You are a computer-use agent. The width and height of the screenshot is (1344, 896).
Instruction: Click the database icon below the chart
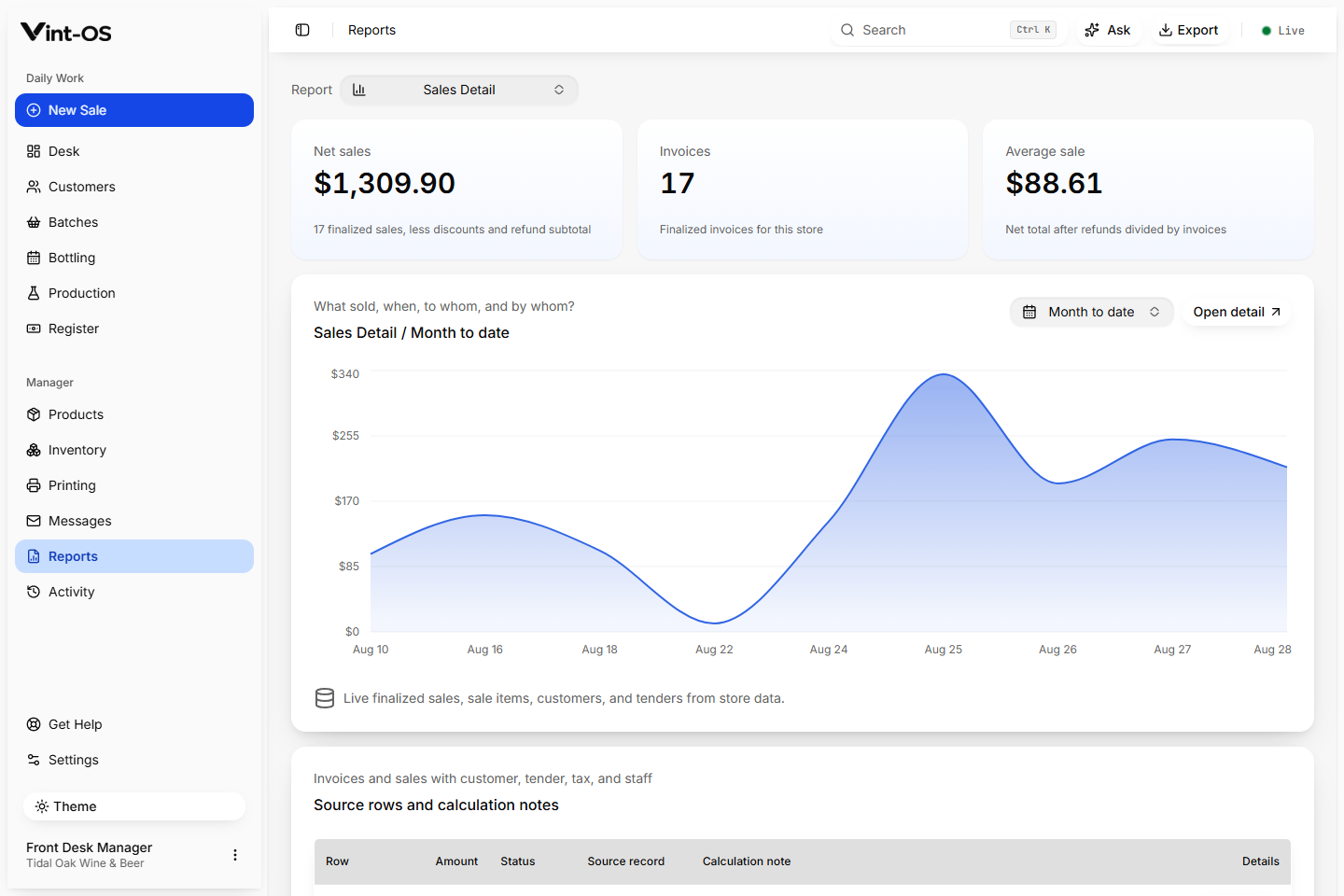pyautogui.click(x=325, y=698)
